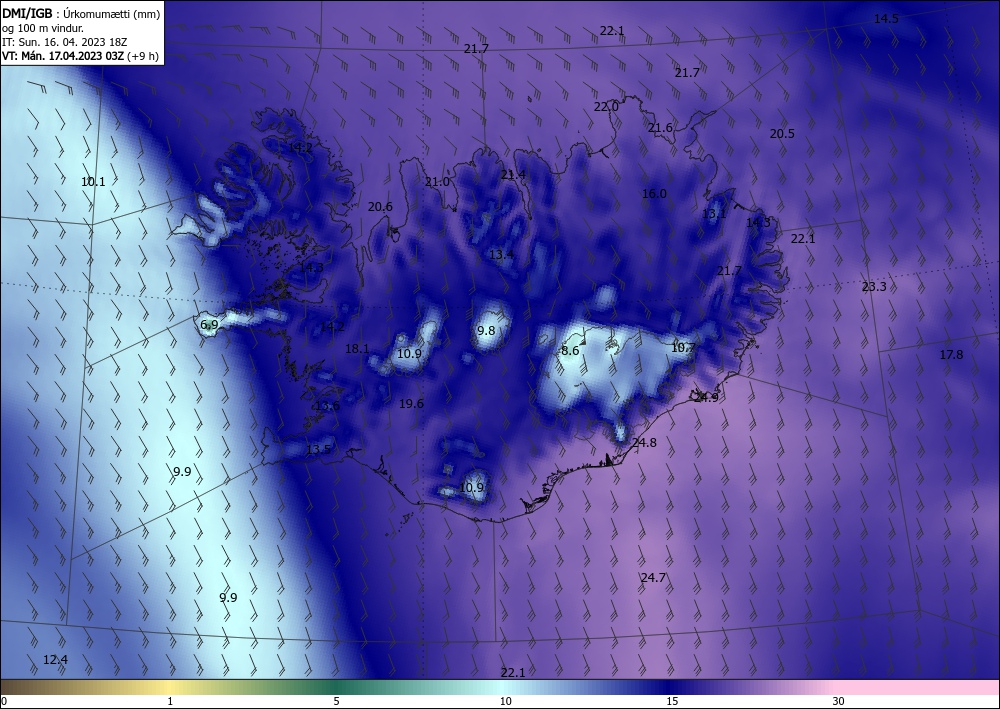The height and width of the screenshot is (709, 1000).
Task: Click the color scale tick label '5'
Action: point(336,701)
